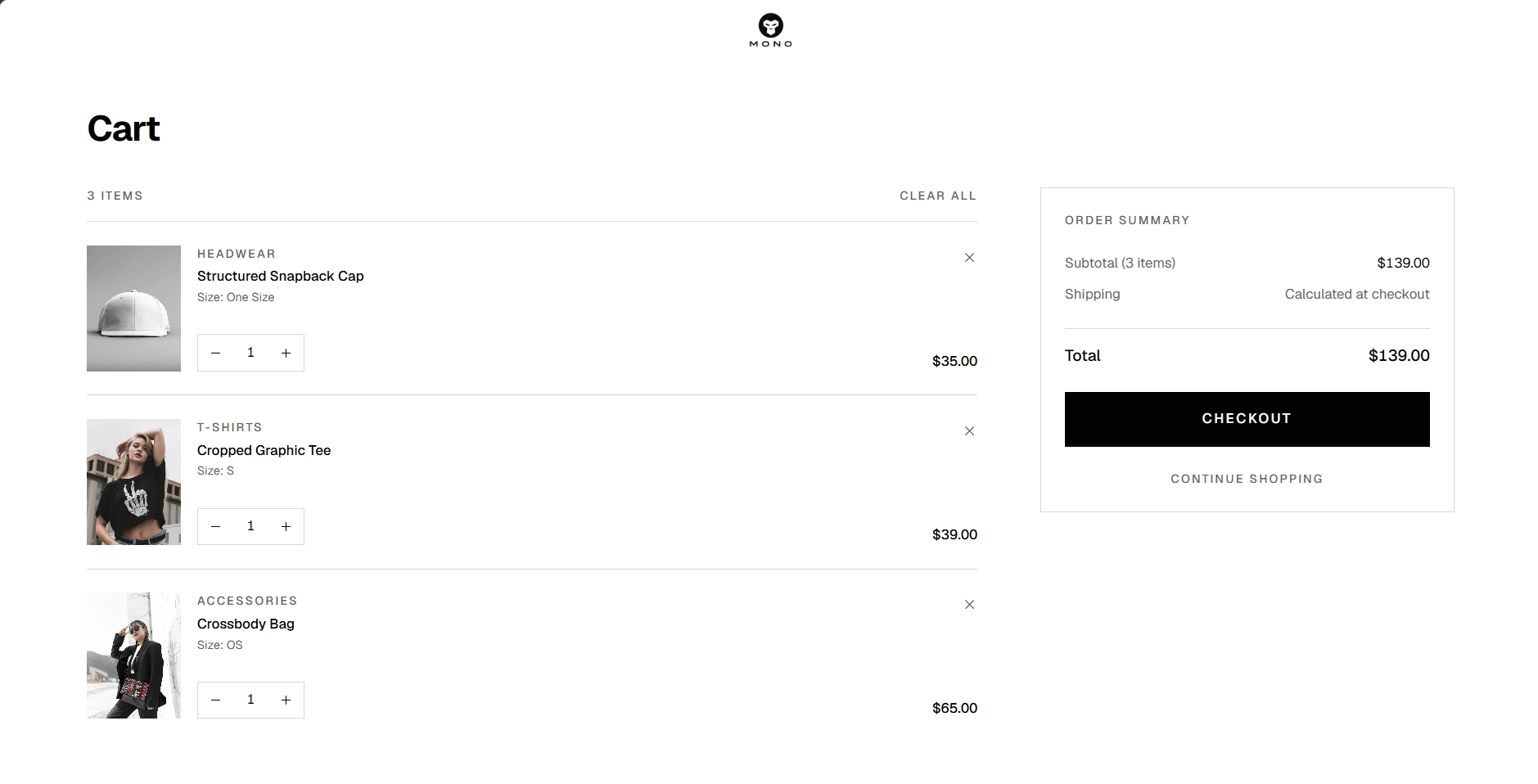Click the MONO logo icon
The height and width of the screenshot is (784, 1538).
point(770,30)
